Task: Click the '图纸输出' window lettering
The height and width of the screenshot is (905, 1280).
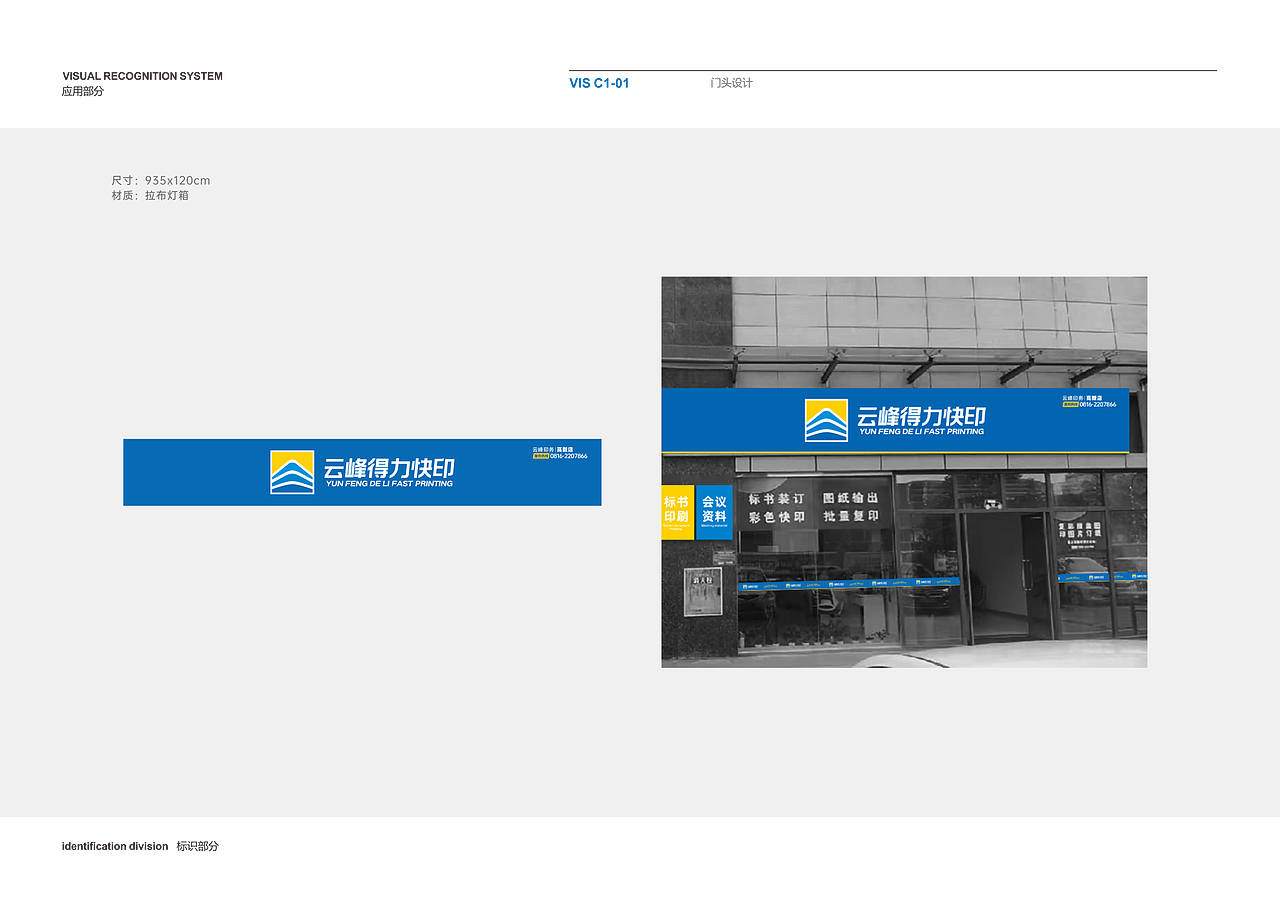Action: 851,497
